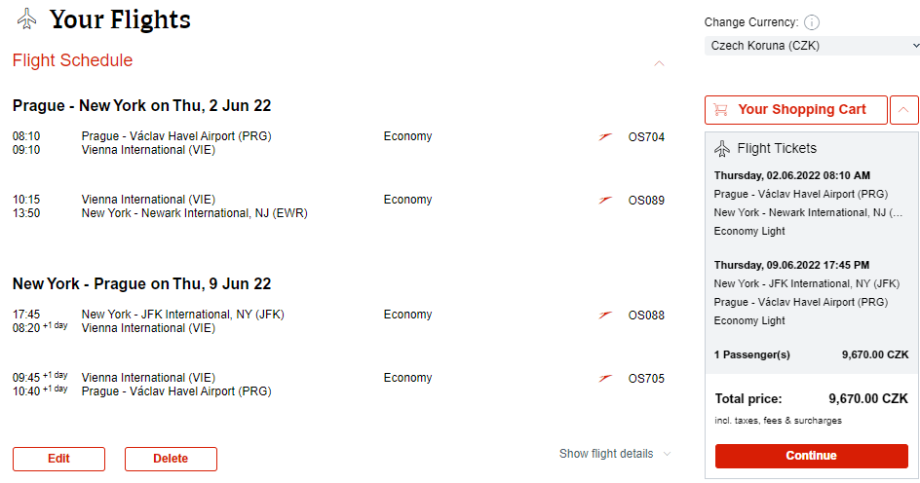Viewport: 920px width, 483px height.
Task: Click the airline logo next to OS705
Action: click(x=605, y=379)
